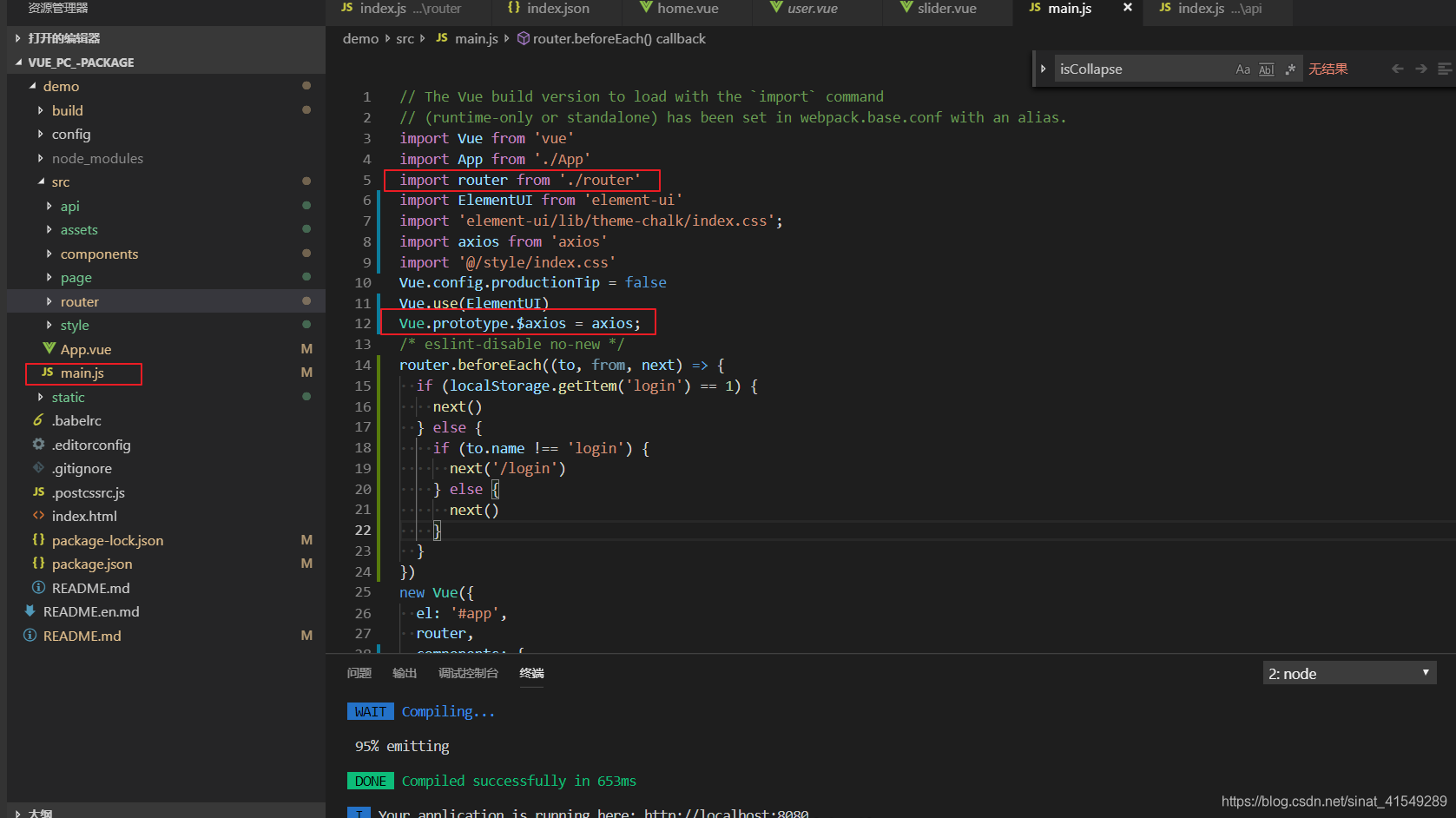
Task: Toggle Match Whole Word in find widget
Action: (x=1267, y=69)
